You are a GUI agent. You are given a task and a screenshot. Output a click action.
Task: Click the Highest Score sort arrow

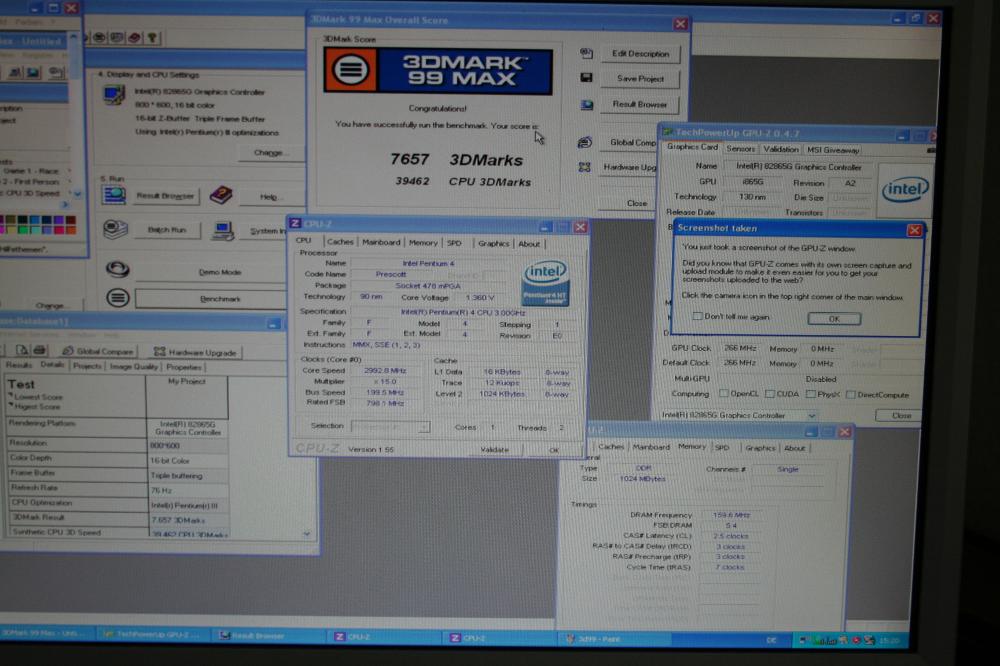coord(10,406)
